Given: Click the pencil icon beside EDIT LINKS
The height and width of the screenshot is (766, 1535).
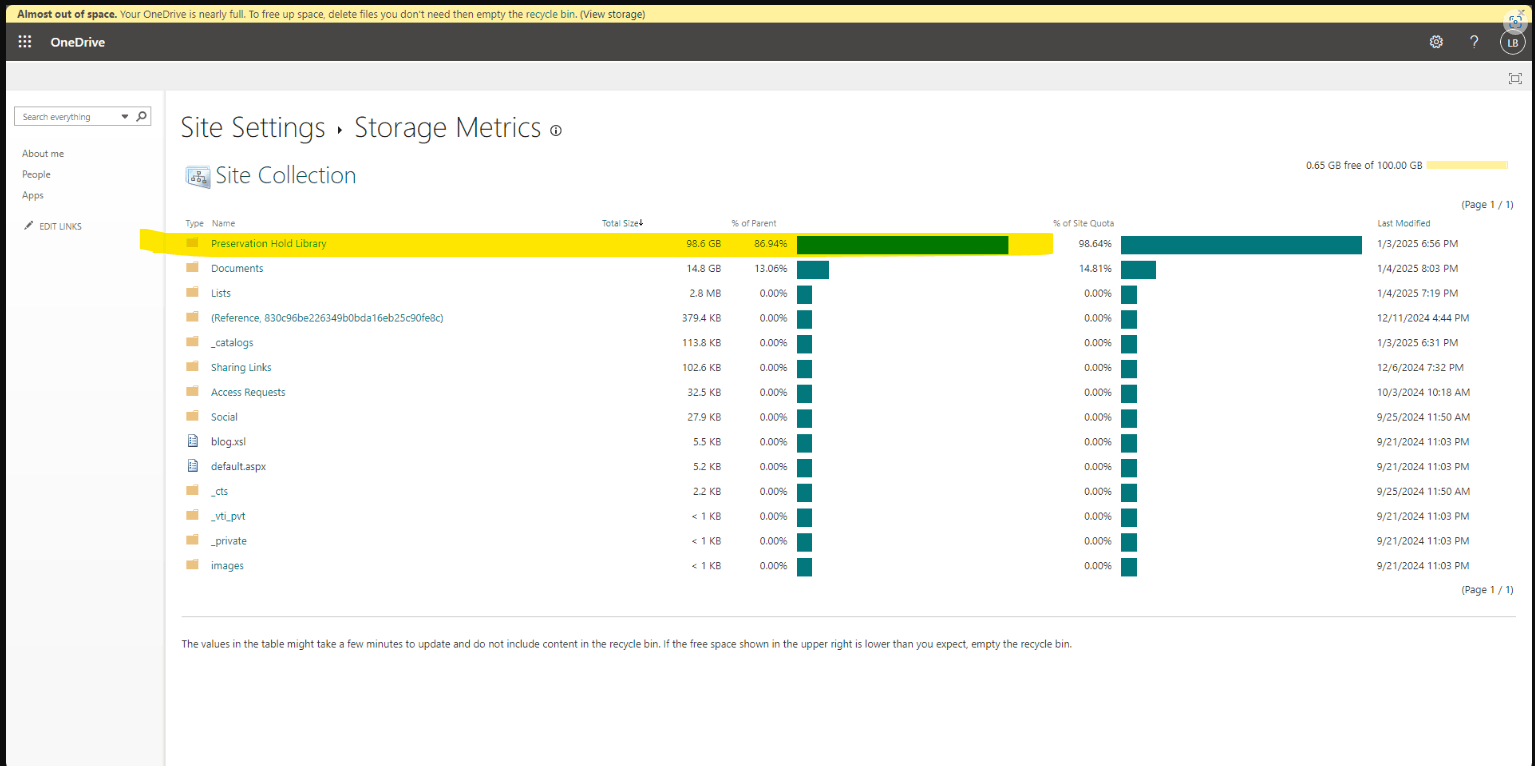Looking at the screenshot, I should click(x=28, y=226).
